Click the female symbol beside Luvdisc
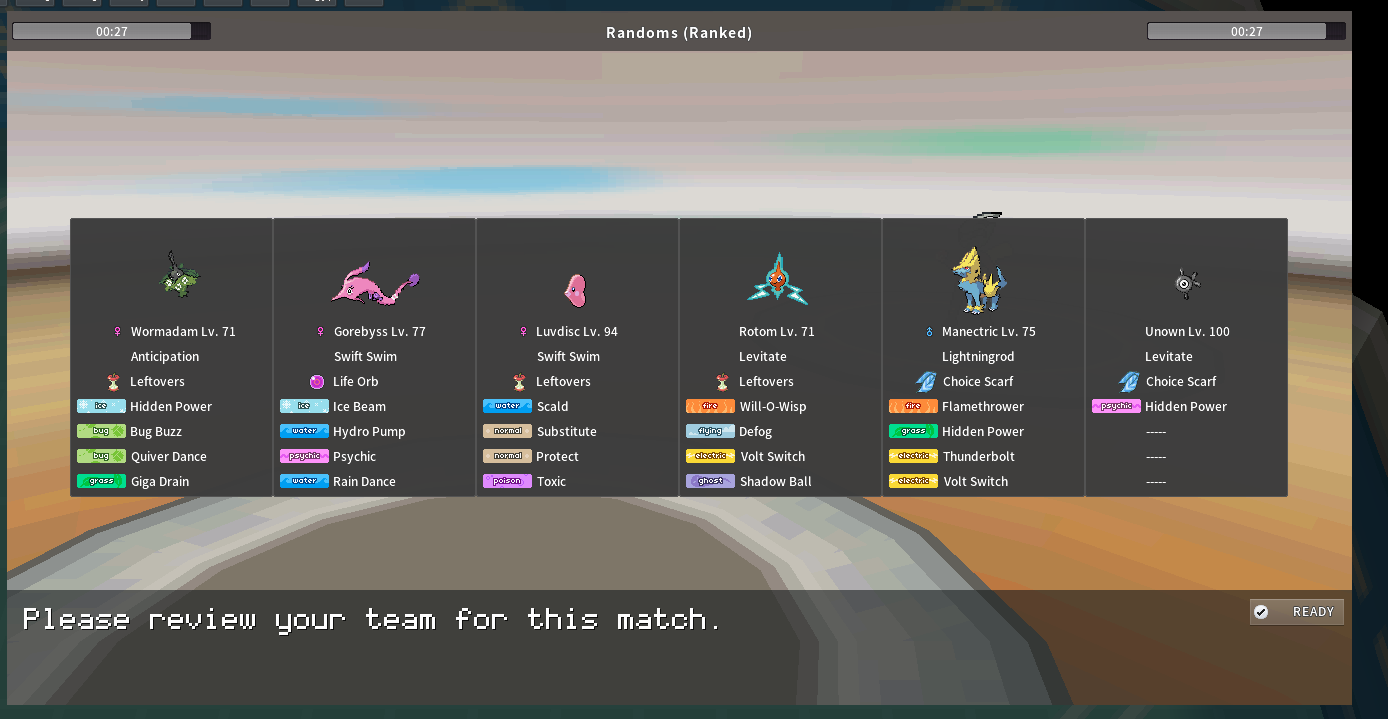Viewport: 1388px width, 719px height. click(523, 331)
